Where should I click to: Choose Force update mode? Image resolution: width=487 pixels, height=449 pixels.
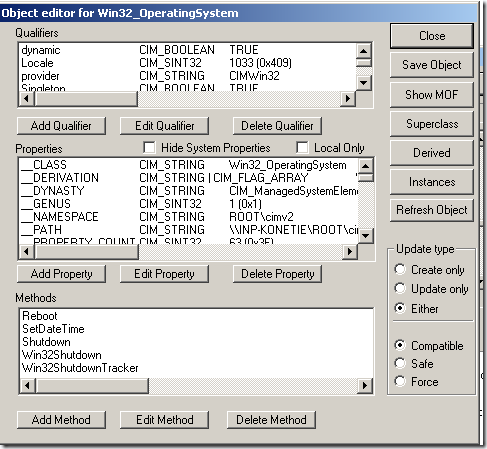400,381
